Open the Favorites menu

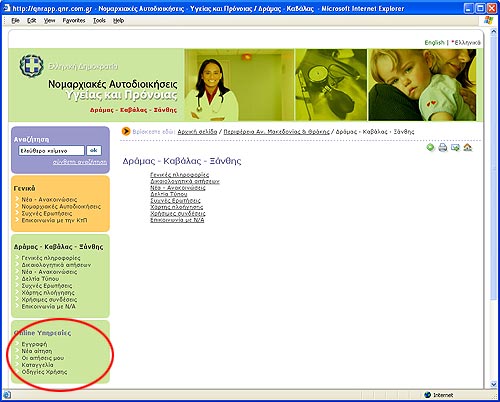(x=74, y=21)
